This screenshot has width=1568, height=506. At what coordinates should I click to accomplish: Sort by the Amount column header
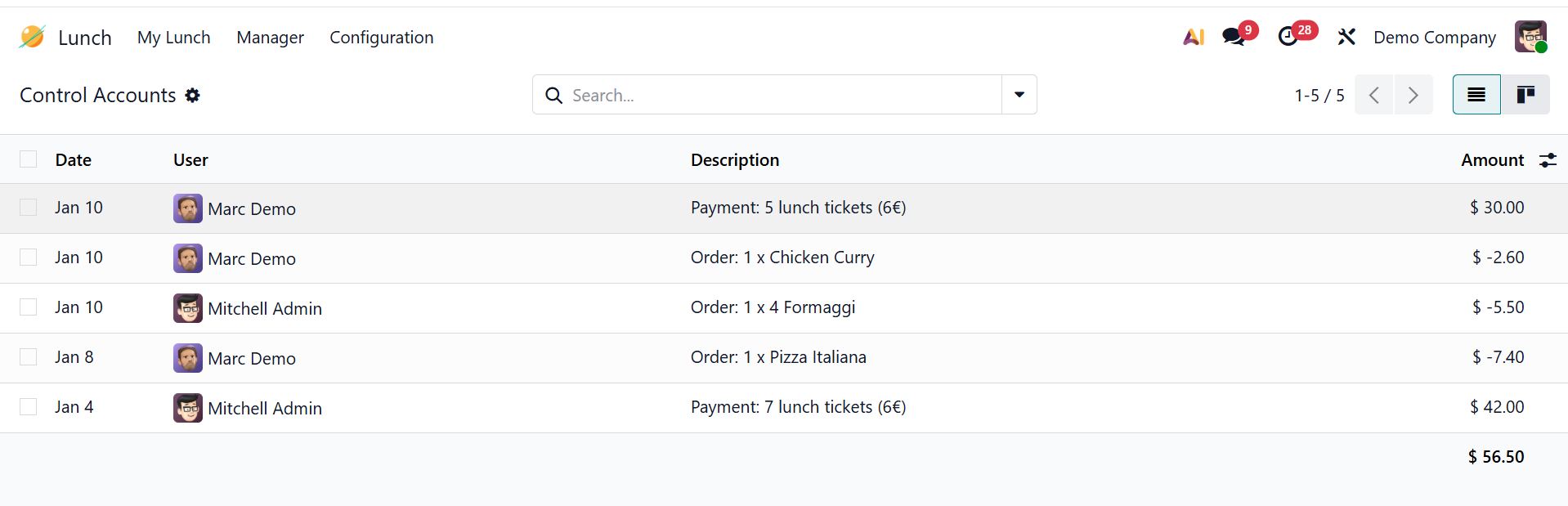(1492, 160)
